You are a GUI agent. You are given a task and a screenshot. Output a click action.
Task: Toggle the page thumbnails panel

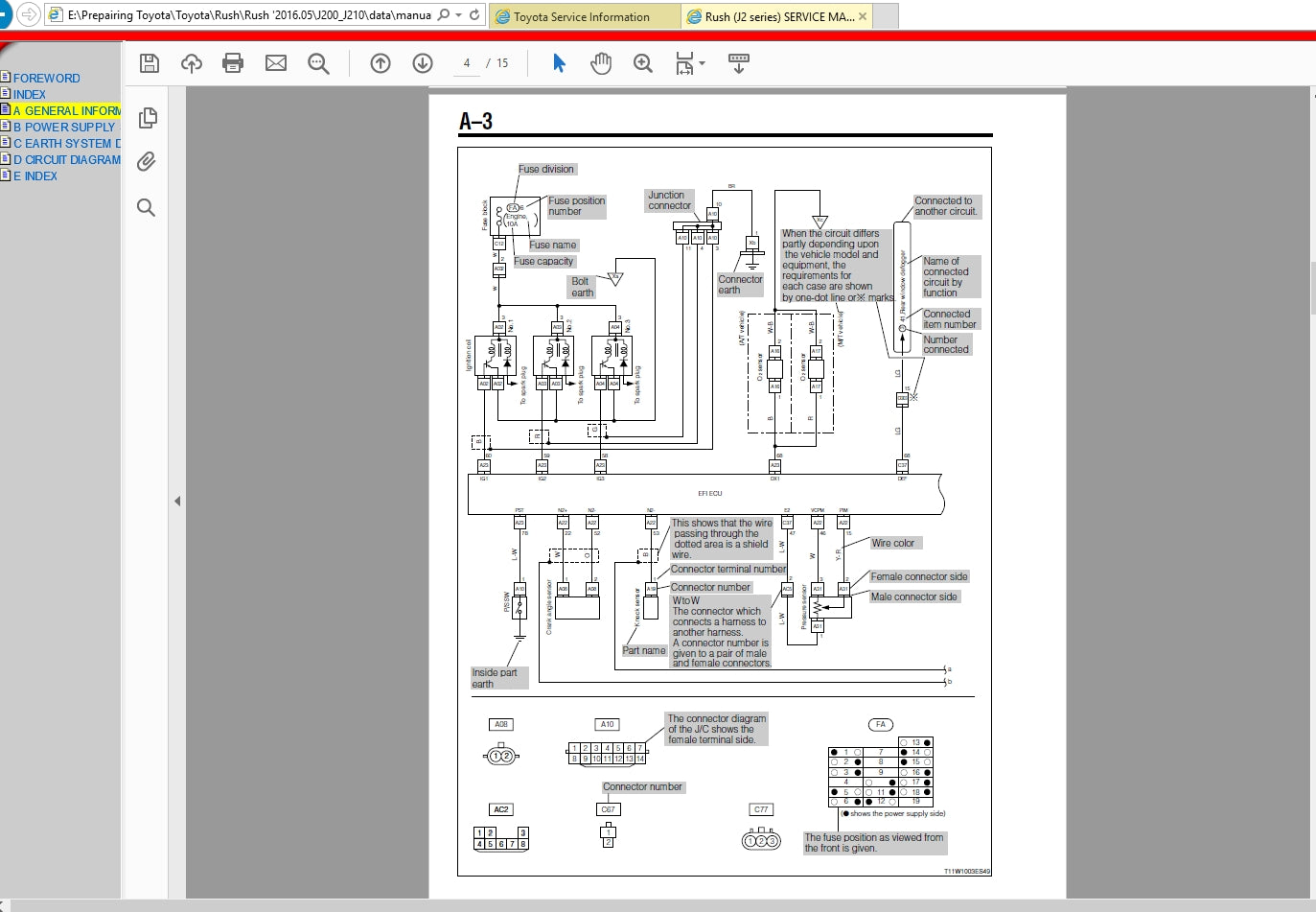(146, 117)
